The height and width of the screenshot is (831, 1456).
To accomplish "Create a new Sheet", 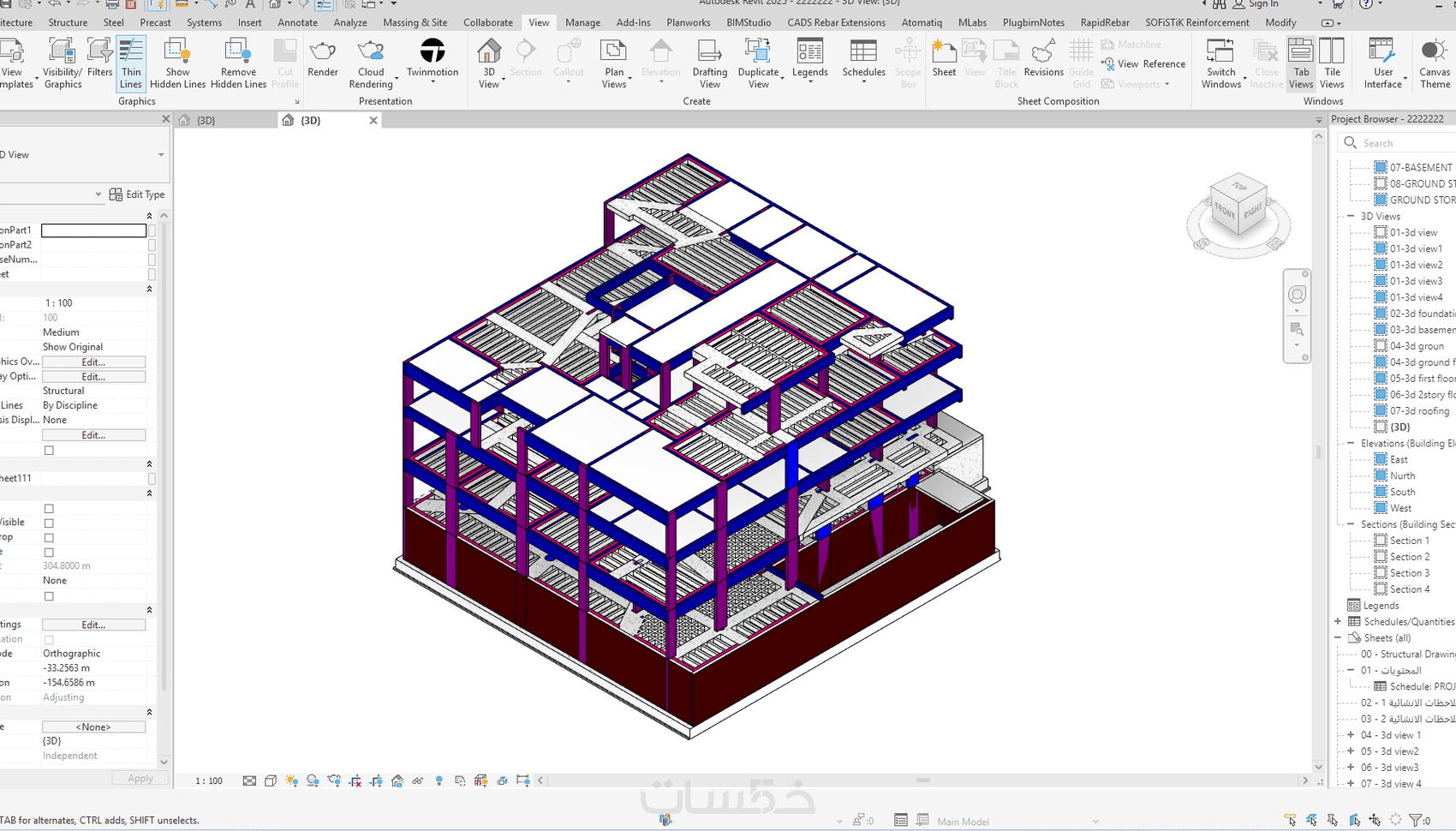I will pyautogui.click(x=944, y=58).
